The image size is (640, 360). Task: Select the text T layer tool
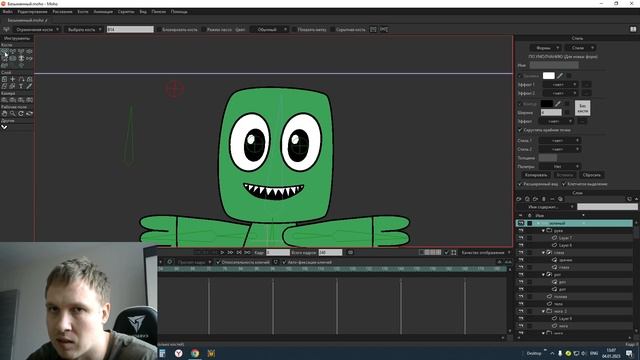[21, 86]
